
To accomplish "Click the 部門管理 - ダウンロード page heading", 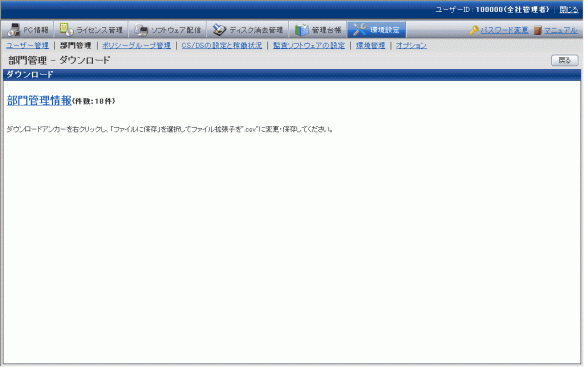I will coord(59,60).
